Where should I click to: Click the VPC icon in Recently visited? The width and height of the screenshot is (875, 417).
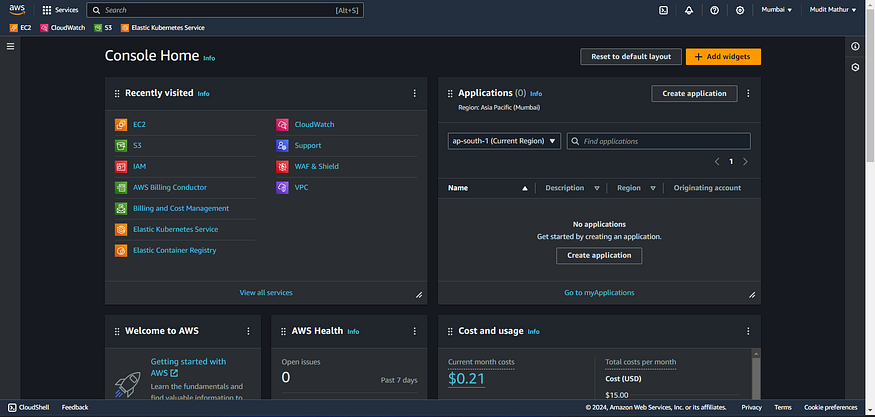(282, 188)
